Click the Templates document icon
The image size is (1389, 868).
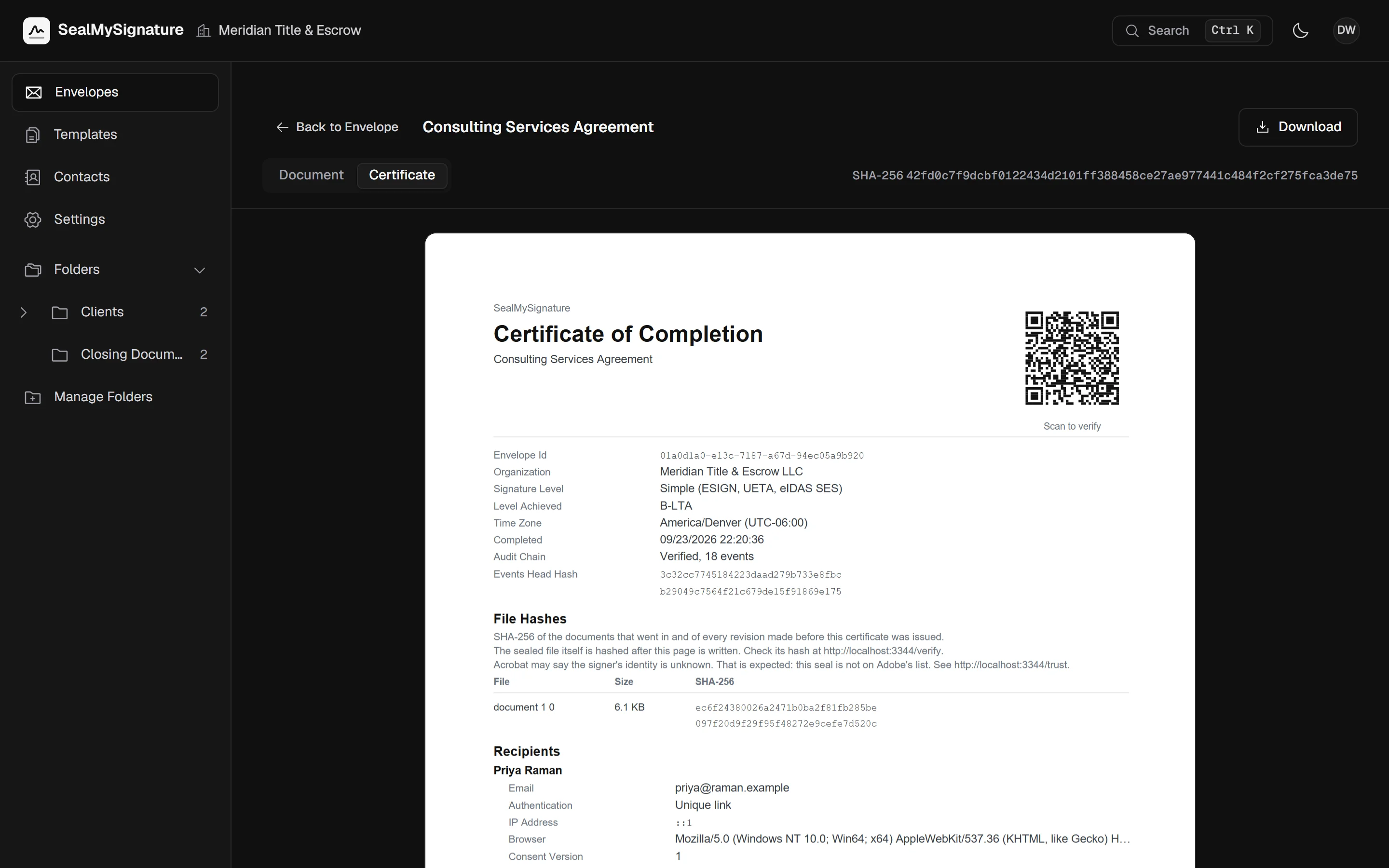(33, 135)
